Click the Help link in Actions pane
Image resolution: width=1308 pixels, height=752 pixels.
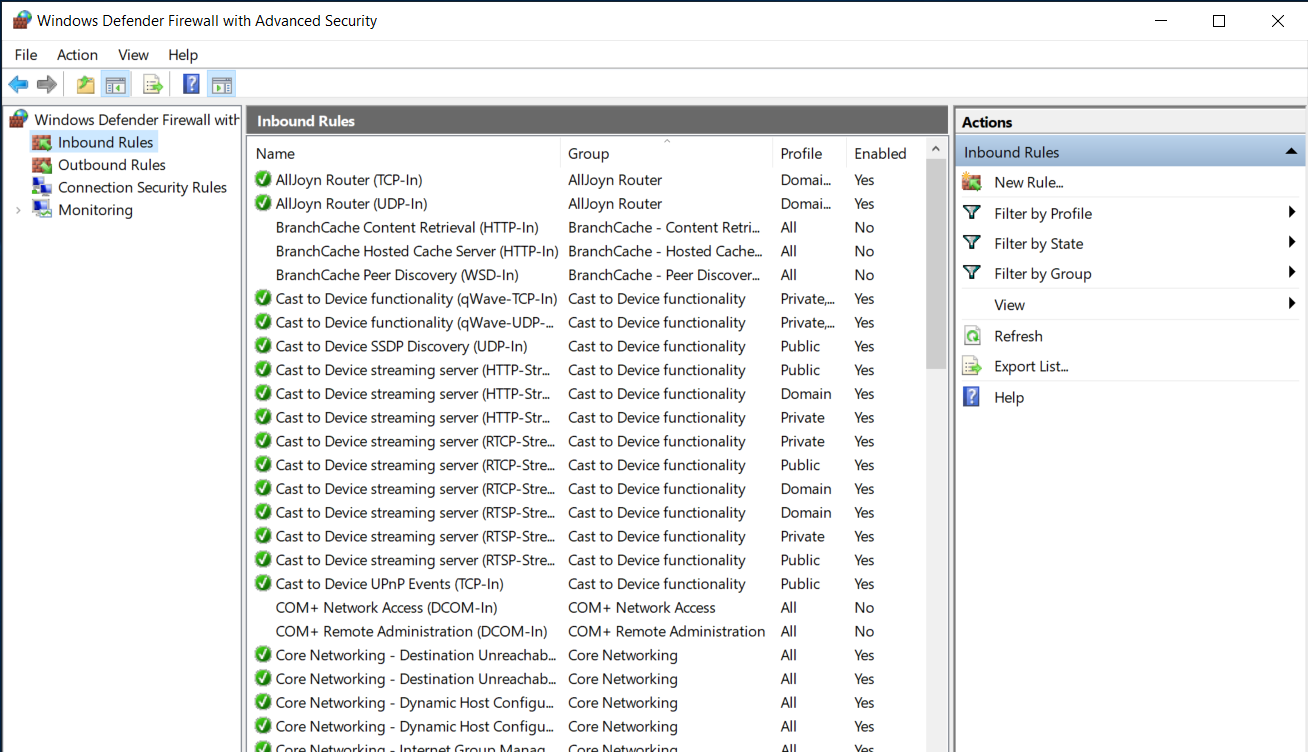coord(1009,397)
